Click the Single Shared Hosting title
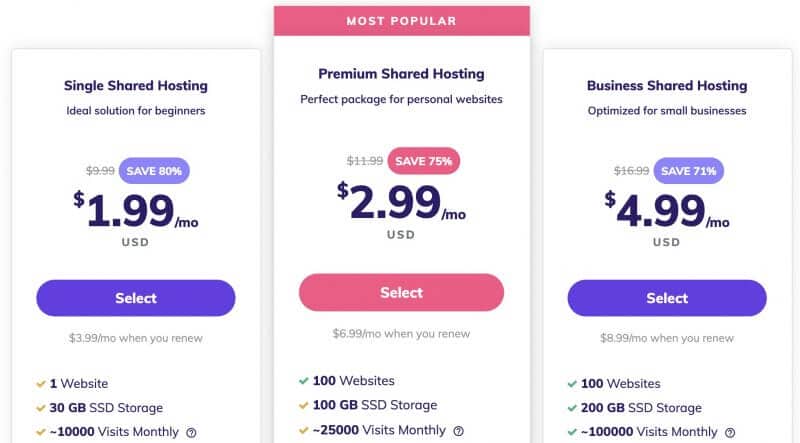The image size is (800, 443). (x=136, y=86)
